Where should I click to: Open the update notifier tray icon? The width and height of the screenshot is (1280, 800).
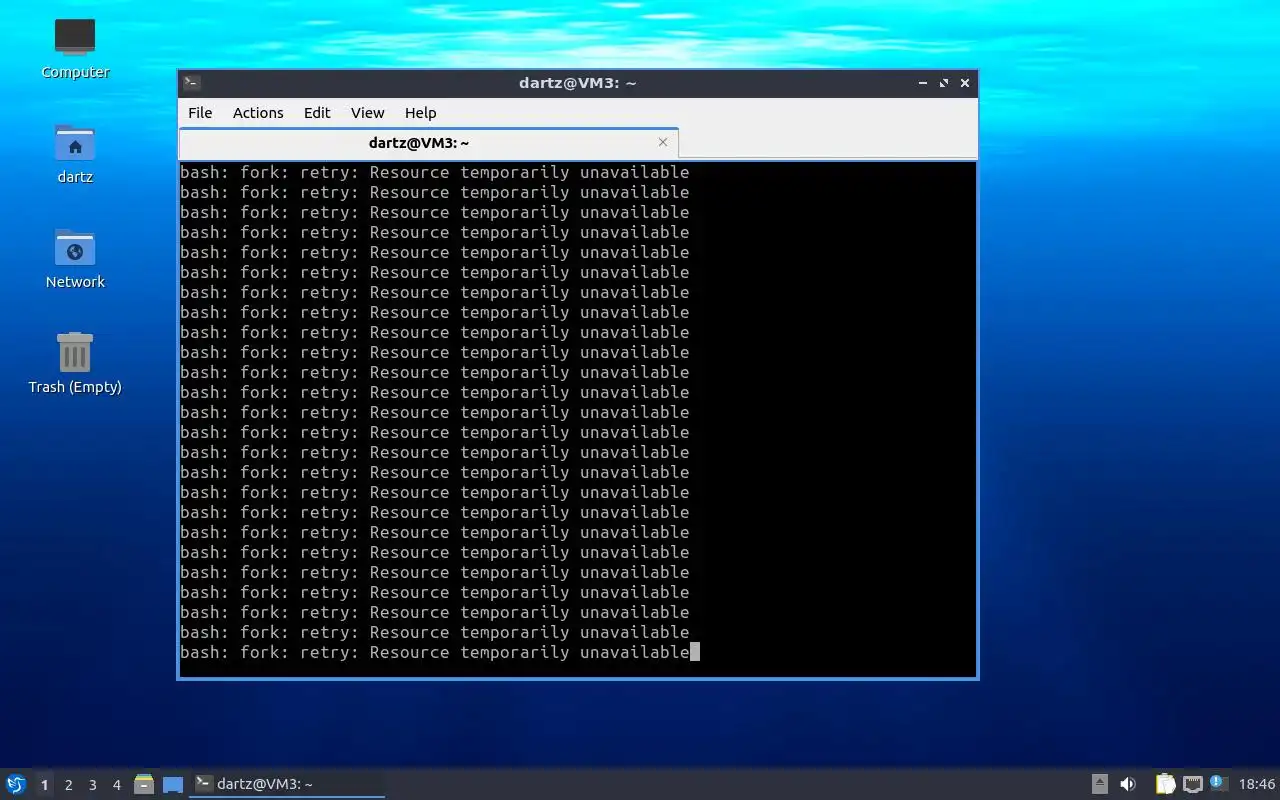pyautogui.click(x=1218, y=783)
